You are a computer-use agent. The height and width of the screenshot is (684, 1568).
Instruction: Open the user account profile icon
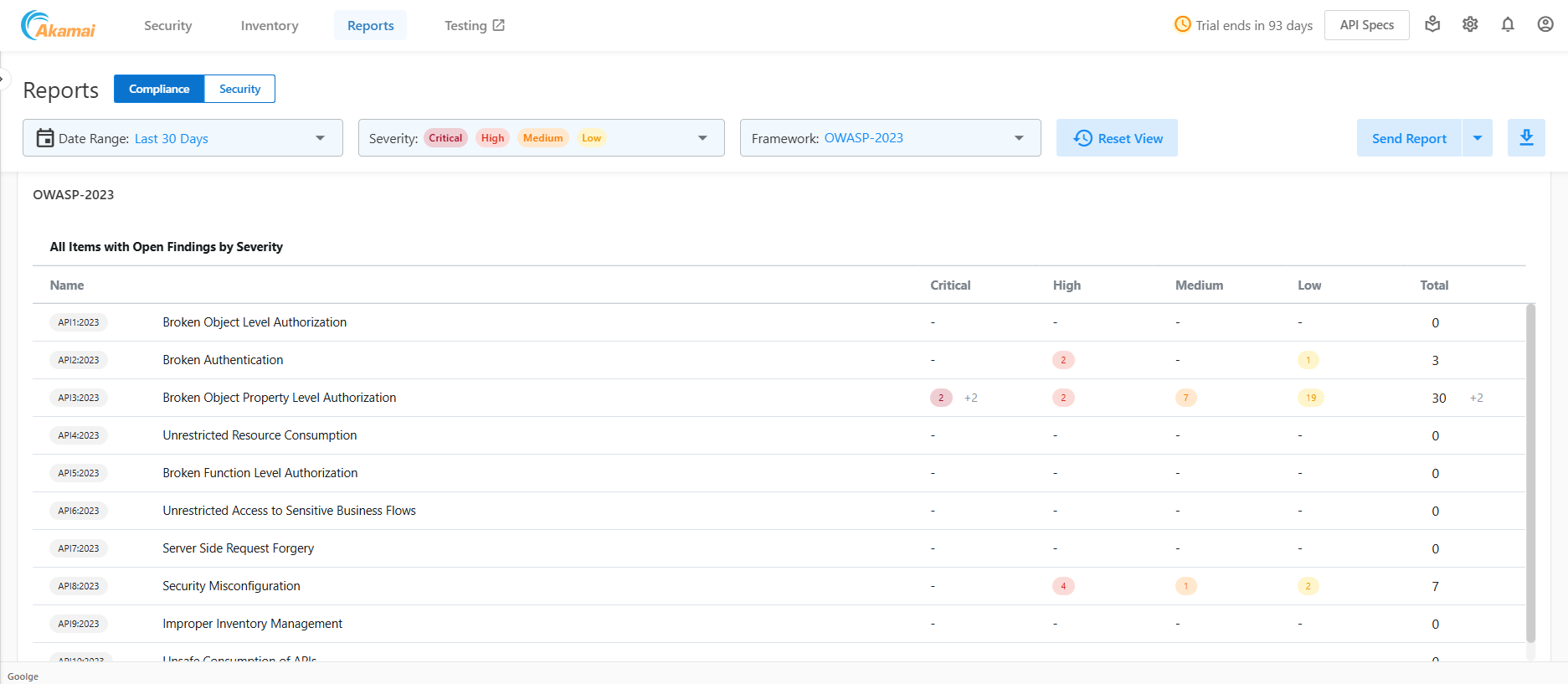pos(1545,25)
